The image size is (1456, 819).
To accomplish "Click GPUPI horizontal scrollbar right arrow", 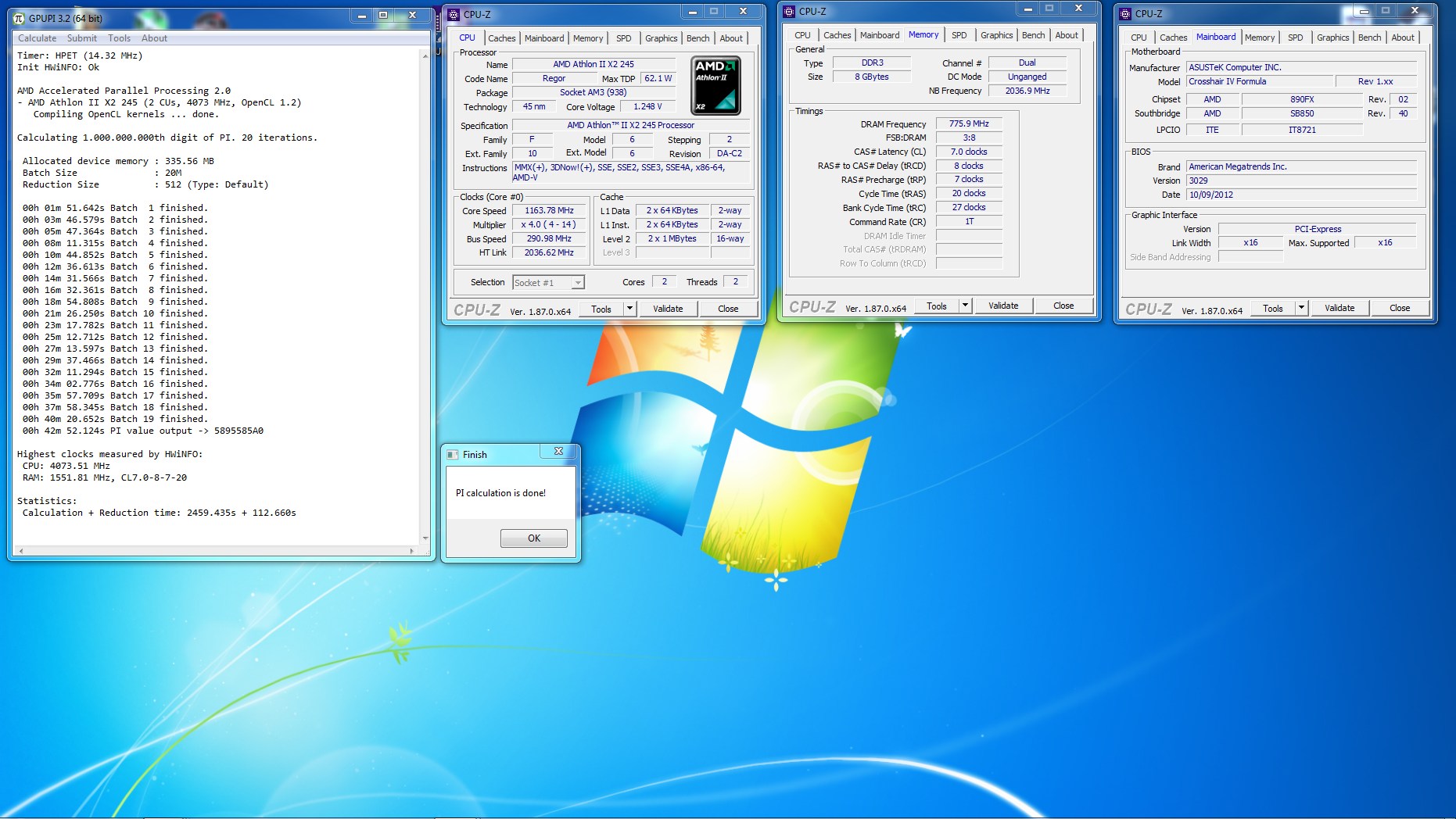I will (412, 551).
